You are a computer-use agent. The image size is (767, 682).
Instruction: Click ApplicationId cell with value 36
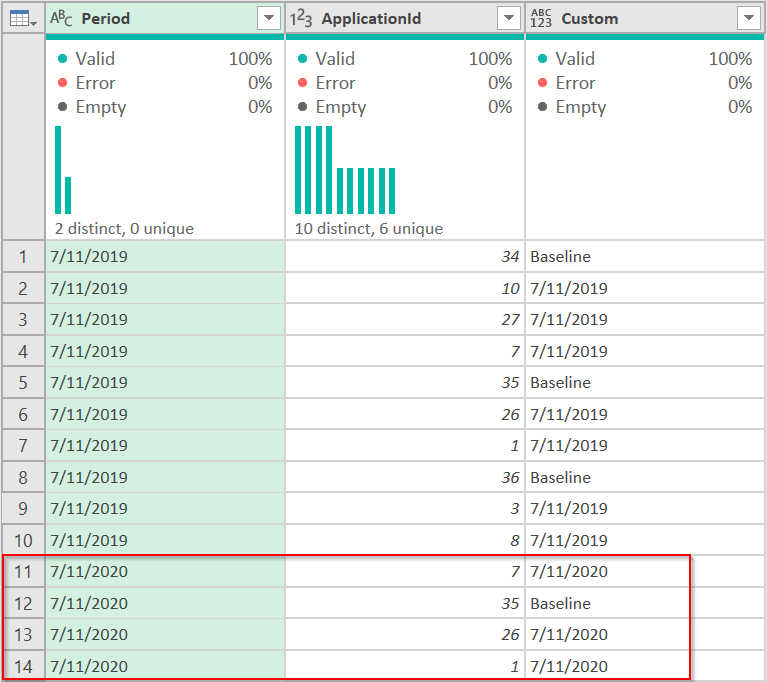(x=405, y=477)
